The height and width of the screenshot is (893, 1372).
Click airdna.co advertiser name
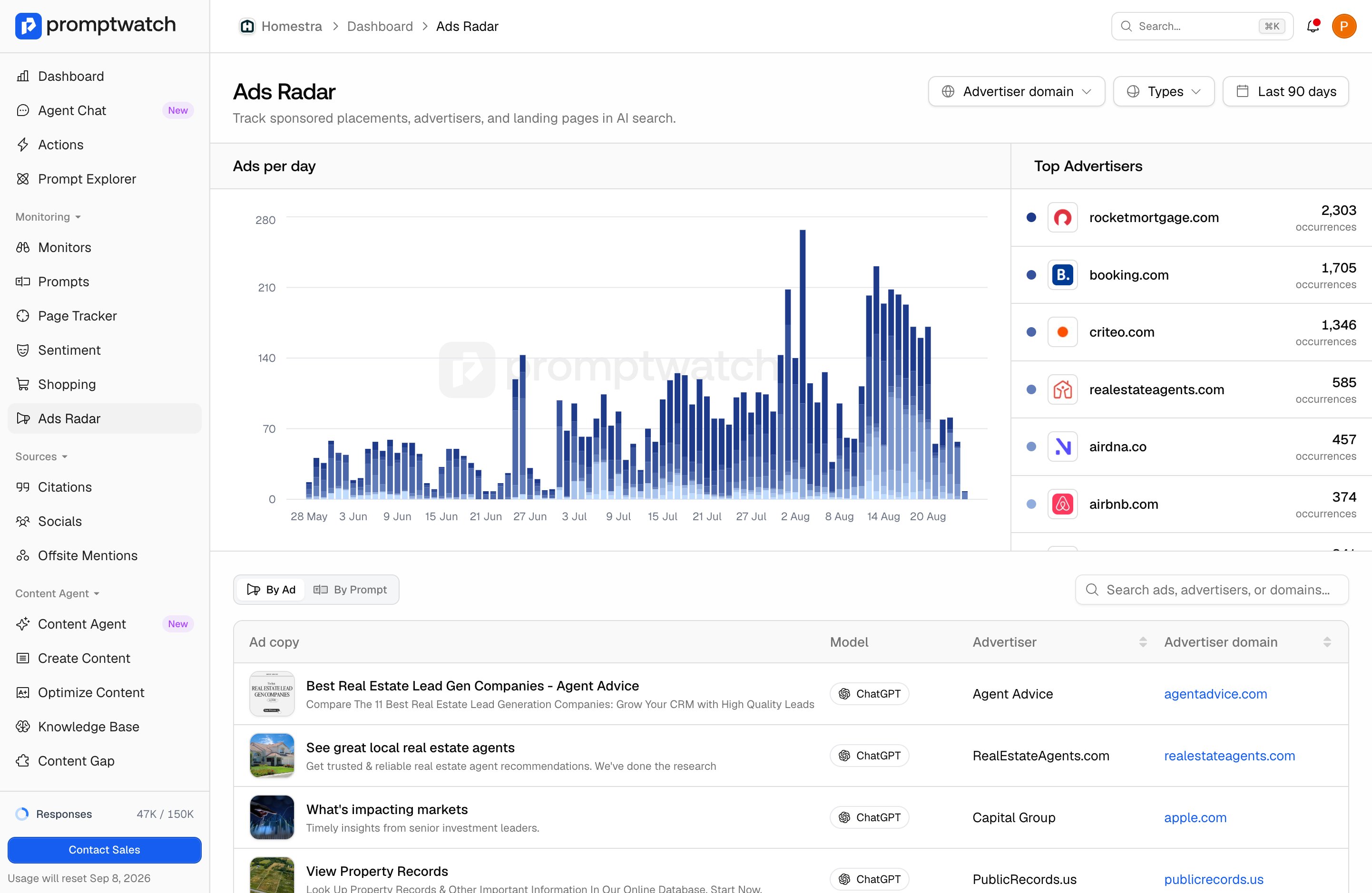click(x=1117, y=446)
